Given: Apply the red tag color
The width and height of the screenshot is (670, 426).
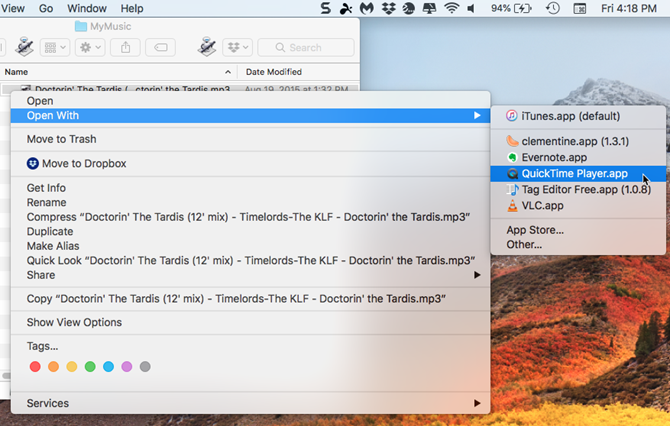Looking at the screenshot, I should [x=35, y=366].
